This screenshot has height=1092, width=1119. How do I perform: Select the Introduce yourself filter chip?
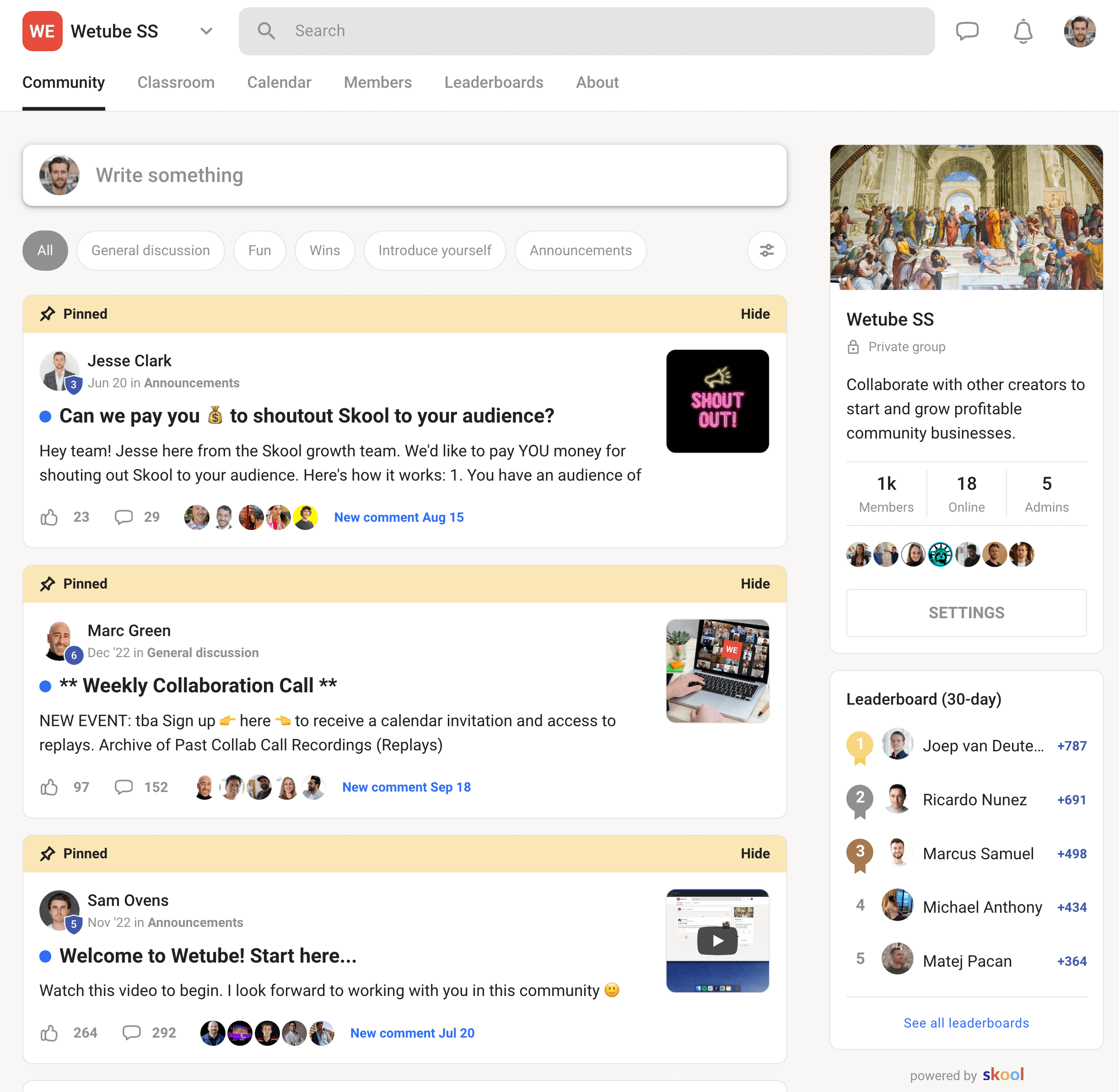(435, 251)
